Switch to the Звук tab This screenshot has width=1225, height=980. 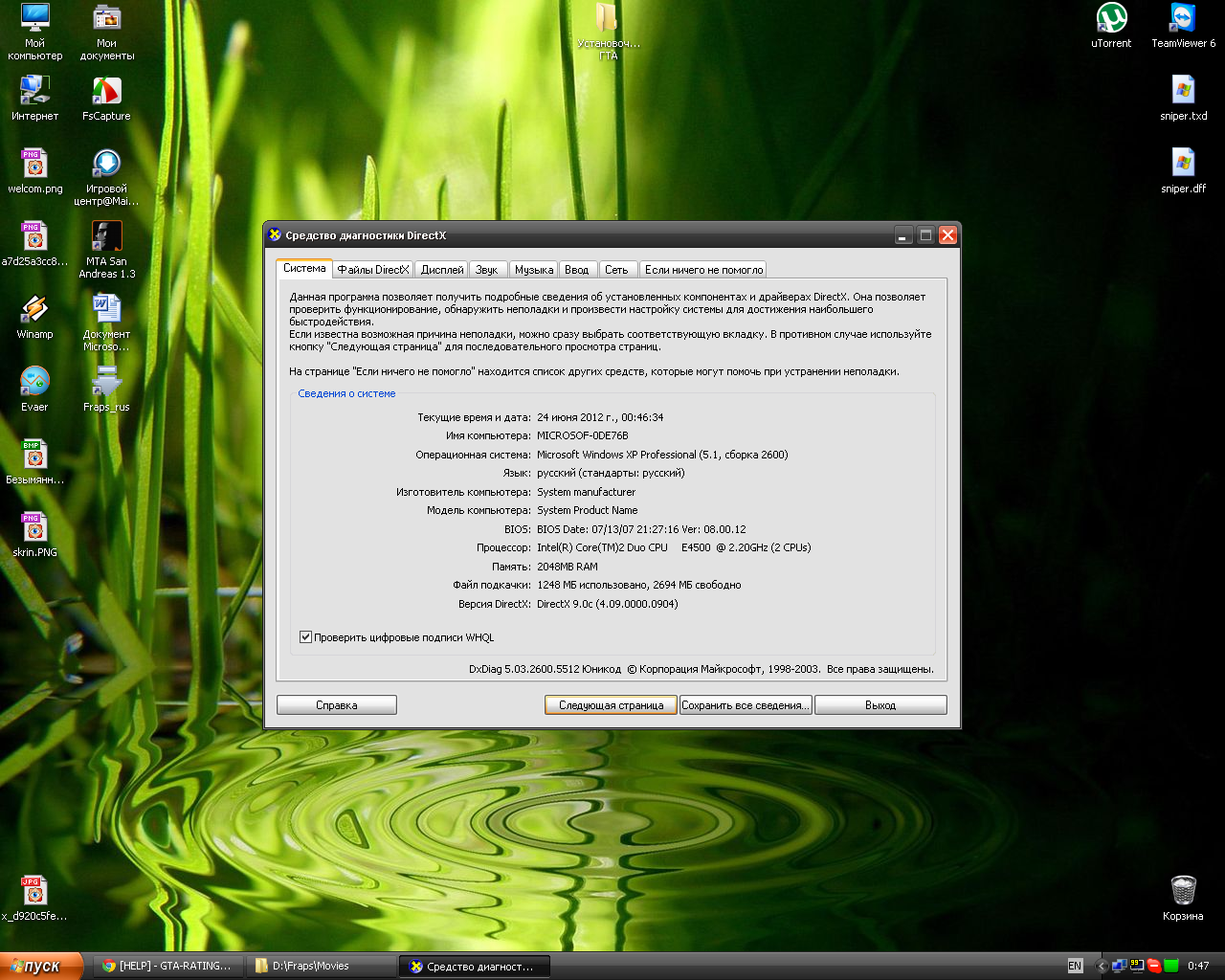pyautogui.click(x=487, y=270)
